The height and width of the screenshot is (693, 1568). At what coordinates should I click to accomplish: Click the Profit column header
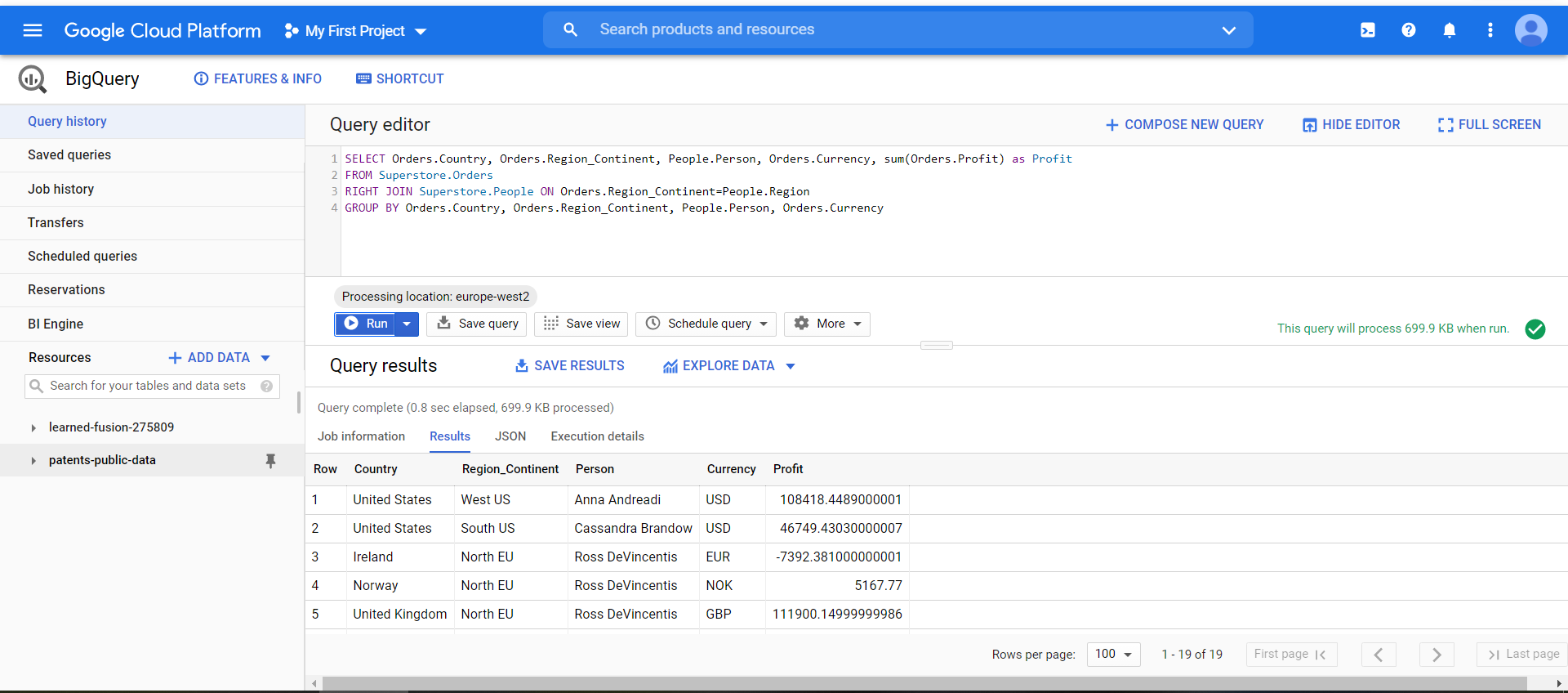coord(788,469)
